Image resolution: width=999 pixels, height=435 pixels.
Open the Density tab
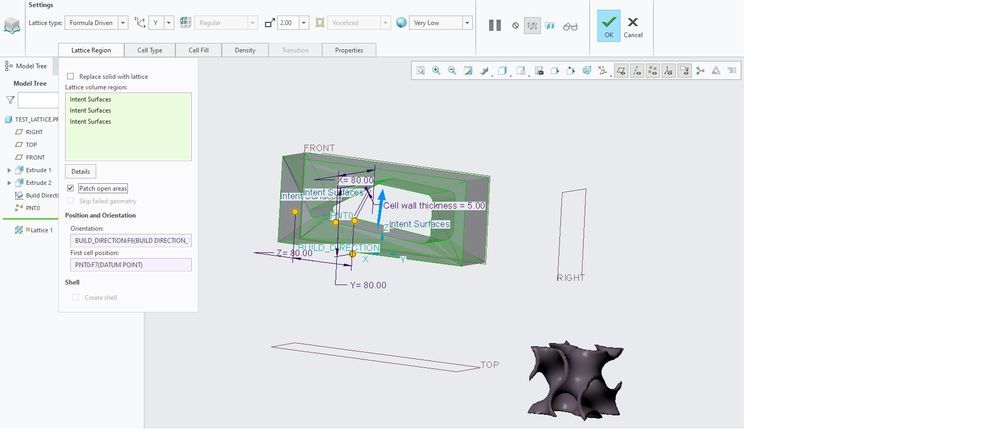(x=244, y=50)
